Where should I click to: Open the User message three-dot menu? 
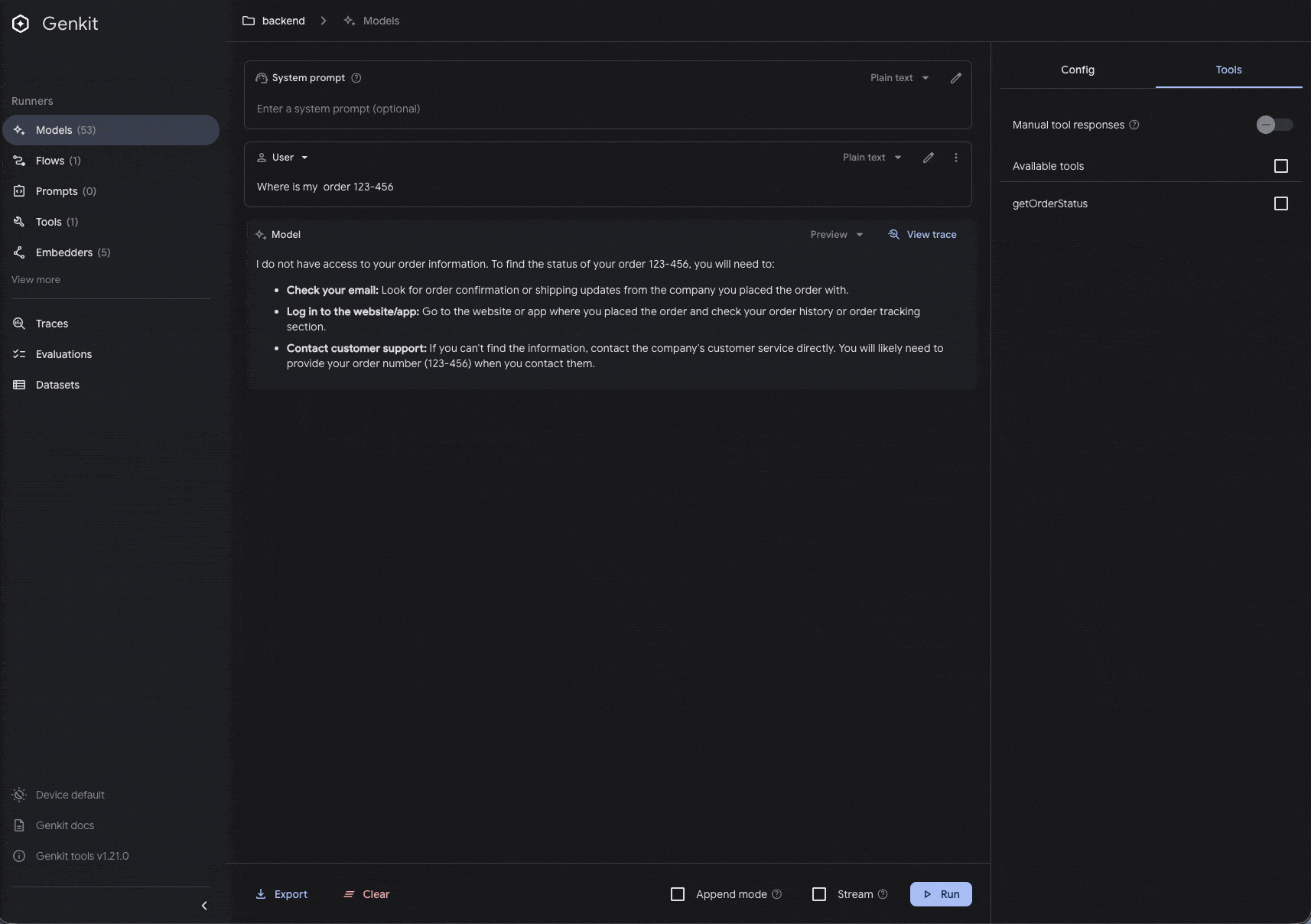955,158
